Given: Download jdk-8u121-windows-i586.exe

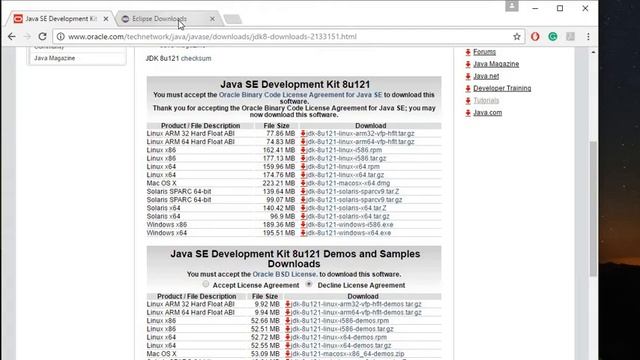Looking at the screenshot, I should point(350,225).
